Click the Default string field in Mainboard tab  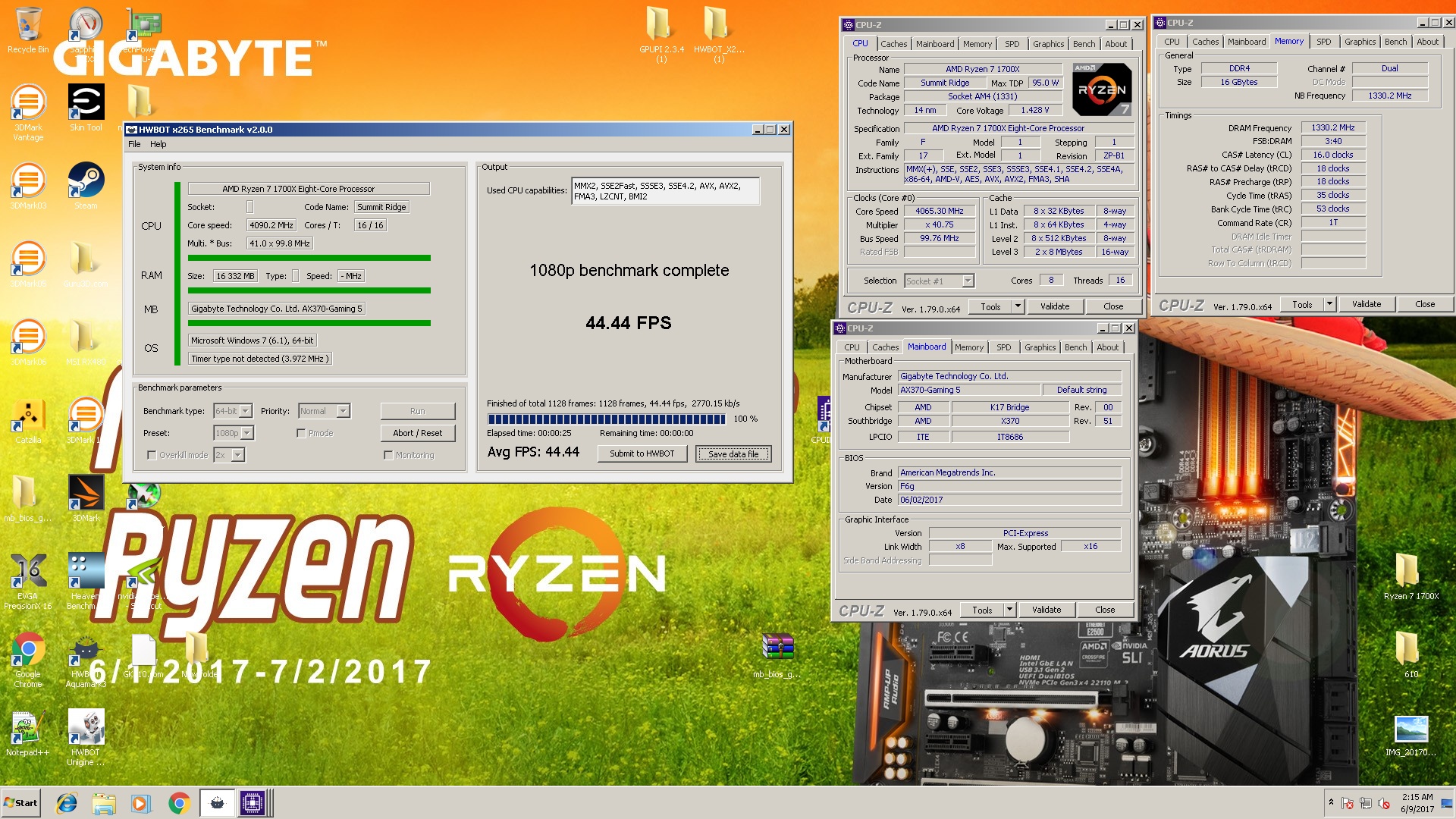(1081, 390)
